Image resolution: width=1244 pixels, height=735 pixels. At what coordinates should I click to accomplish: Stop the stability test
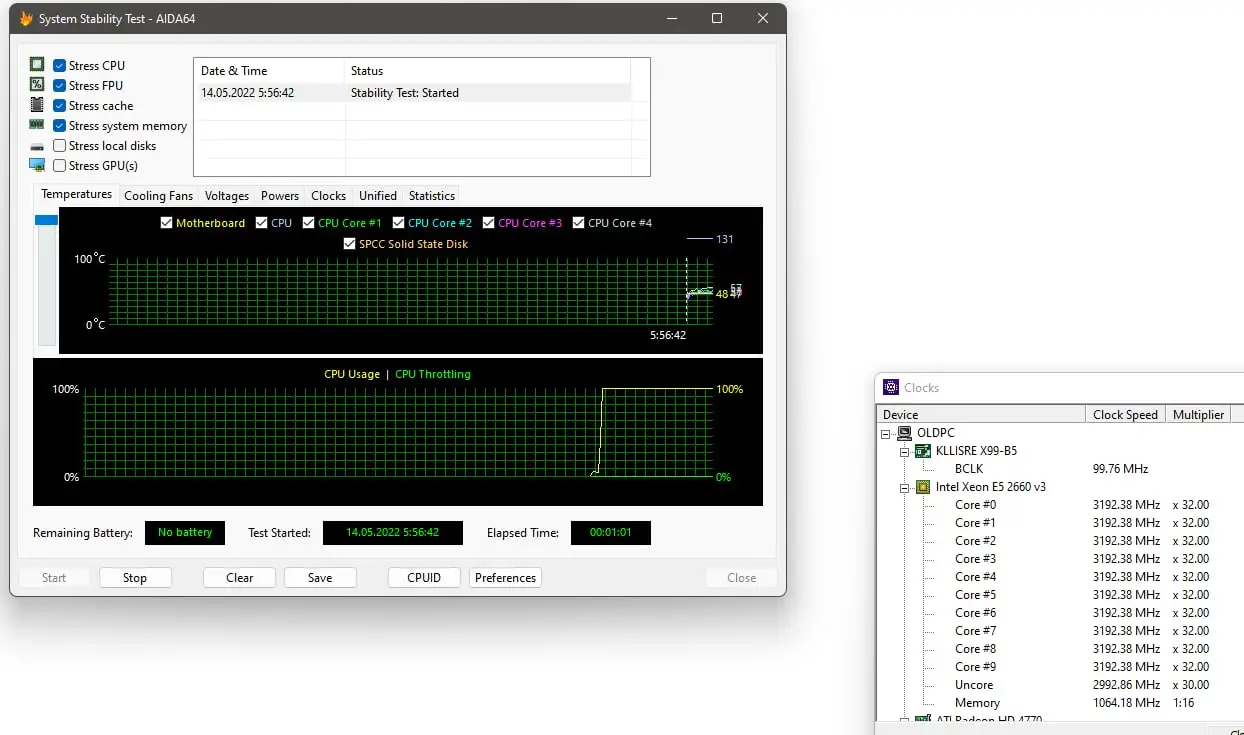(135, 577)
